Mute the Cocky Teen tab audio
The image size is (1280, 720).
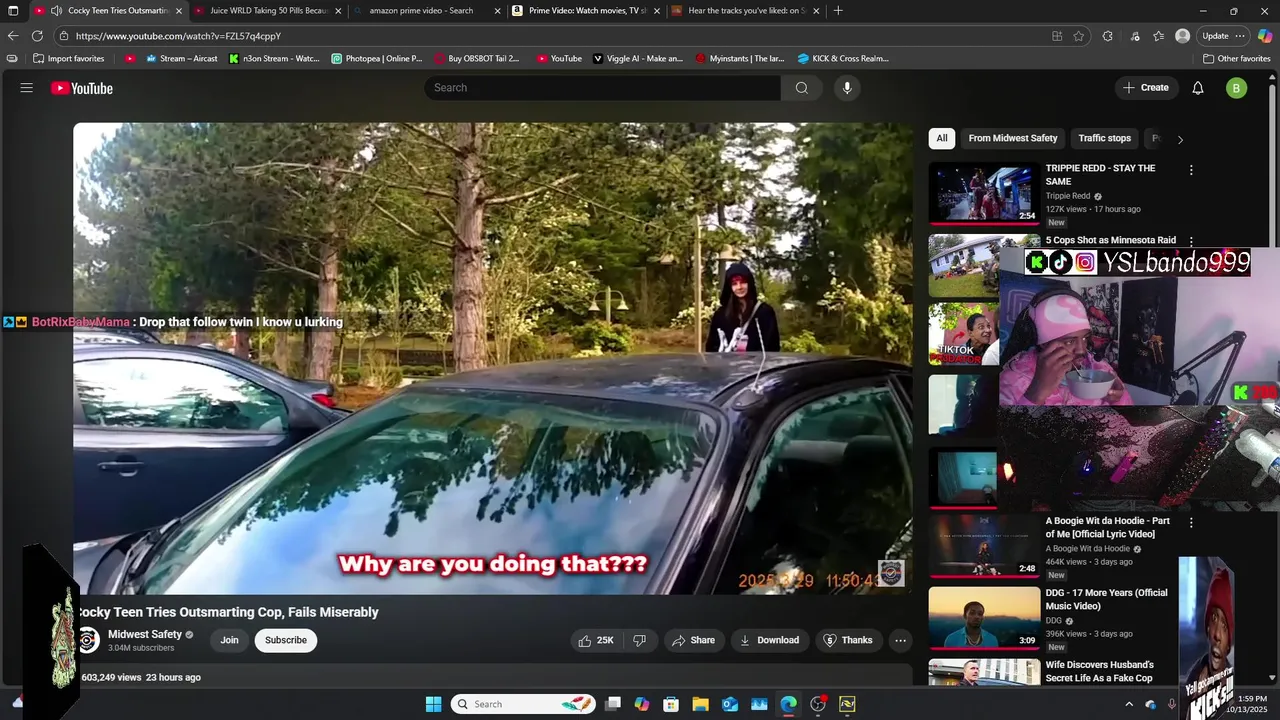[x=56, y=11]
